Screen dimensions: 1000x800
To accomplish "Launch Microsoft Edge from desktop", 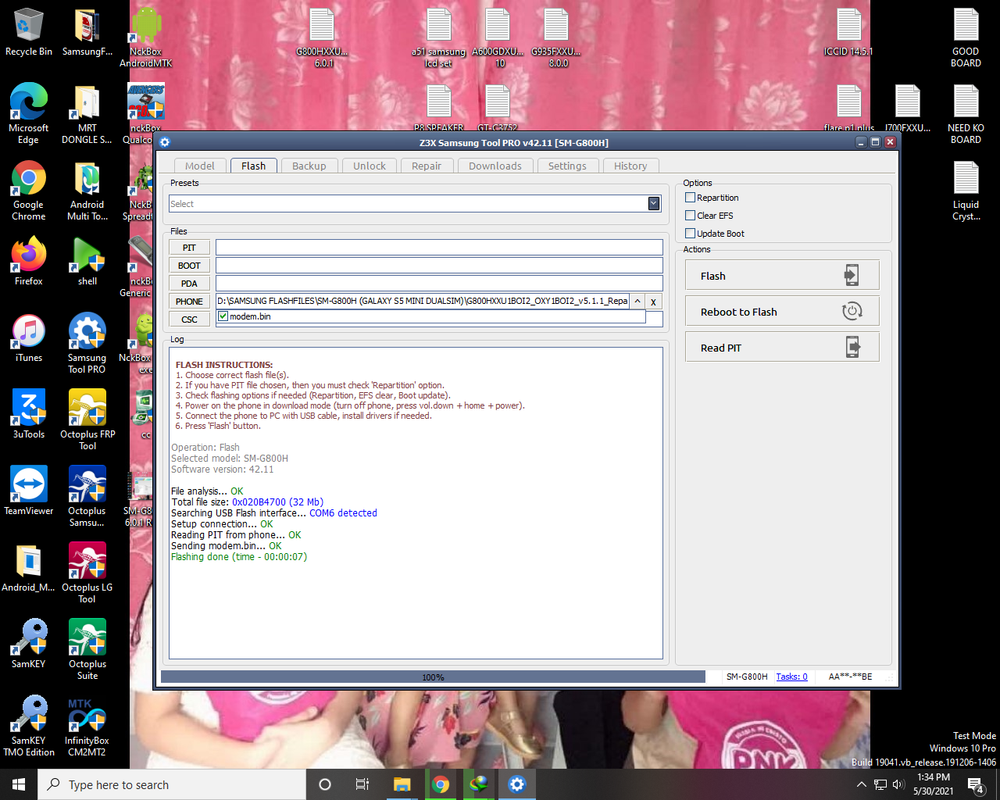I will click(28, 113).
